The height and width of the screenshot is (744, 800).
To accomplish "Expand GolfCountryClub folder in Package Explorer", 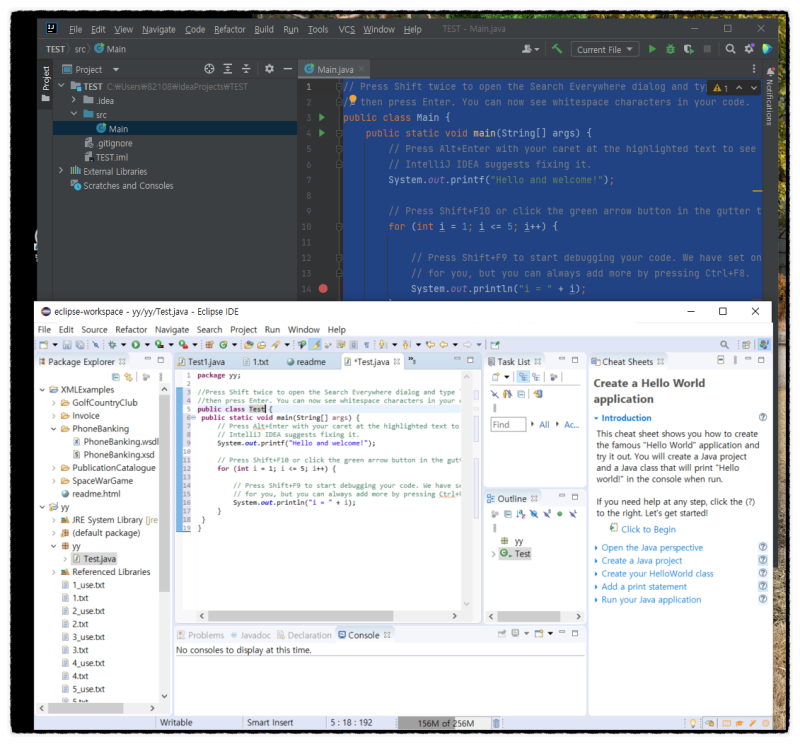I will pos(54,403).
